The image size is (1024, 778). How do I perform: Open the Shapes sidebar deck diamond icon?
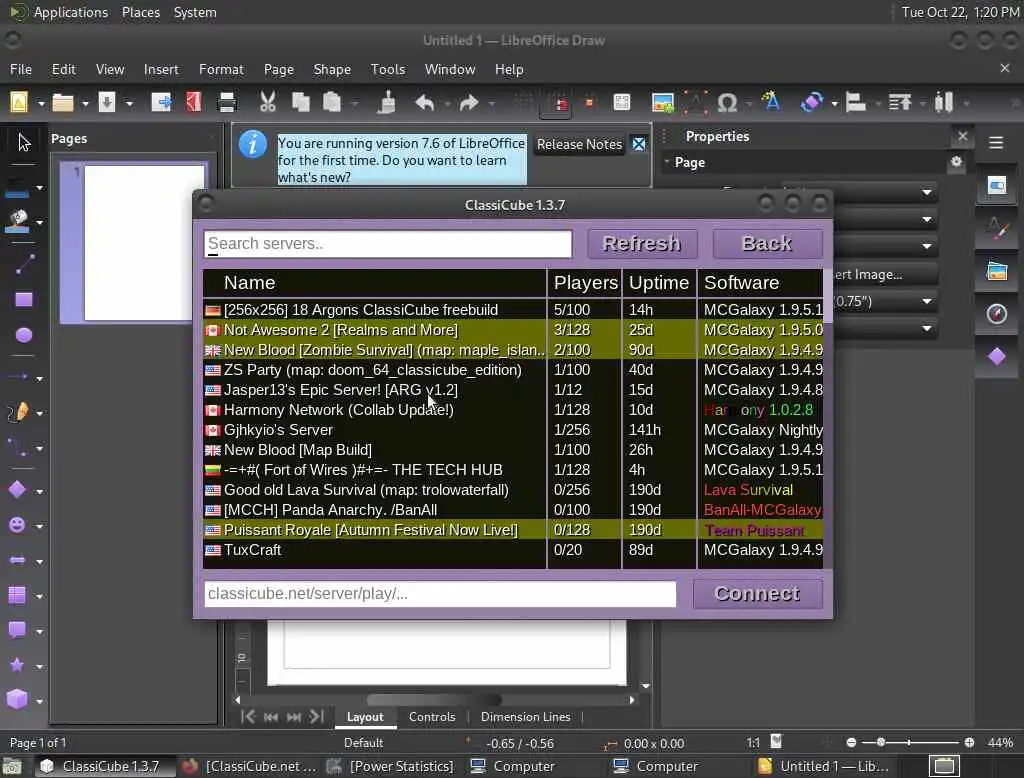tap(997, 357)
